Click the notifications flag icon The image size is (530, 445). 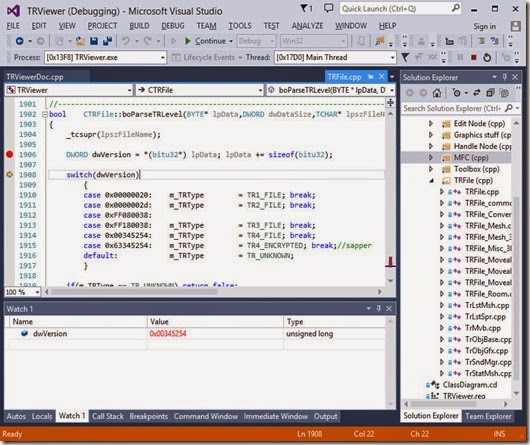304,8
